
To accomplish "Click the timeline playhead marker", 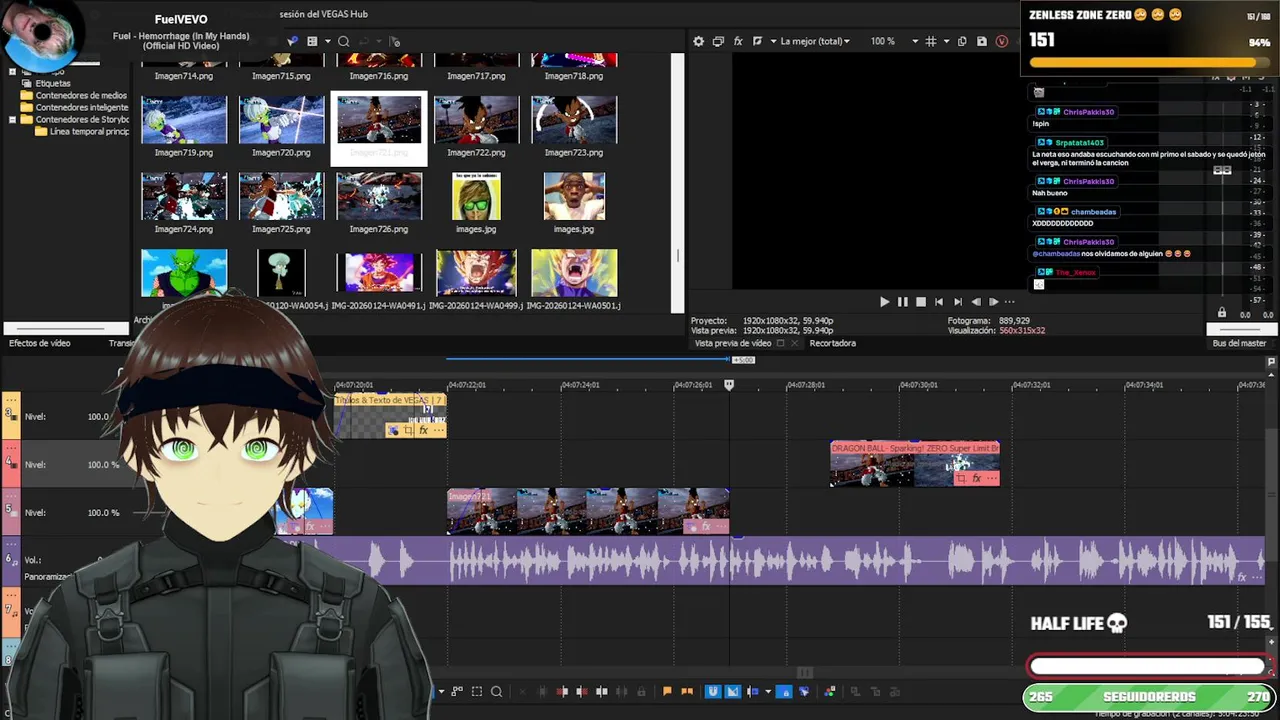I will [729, 384].
